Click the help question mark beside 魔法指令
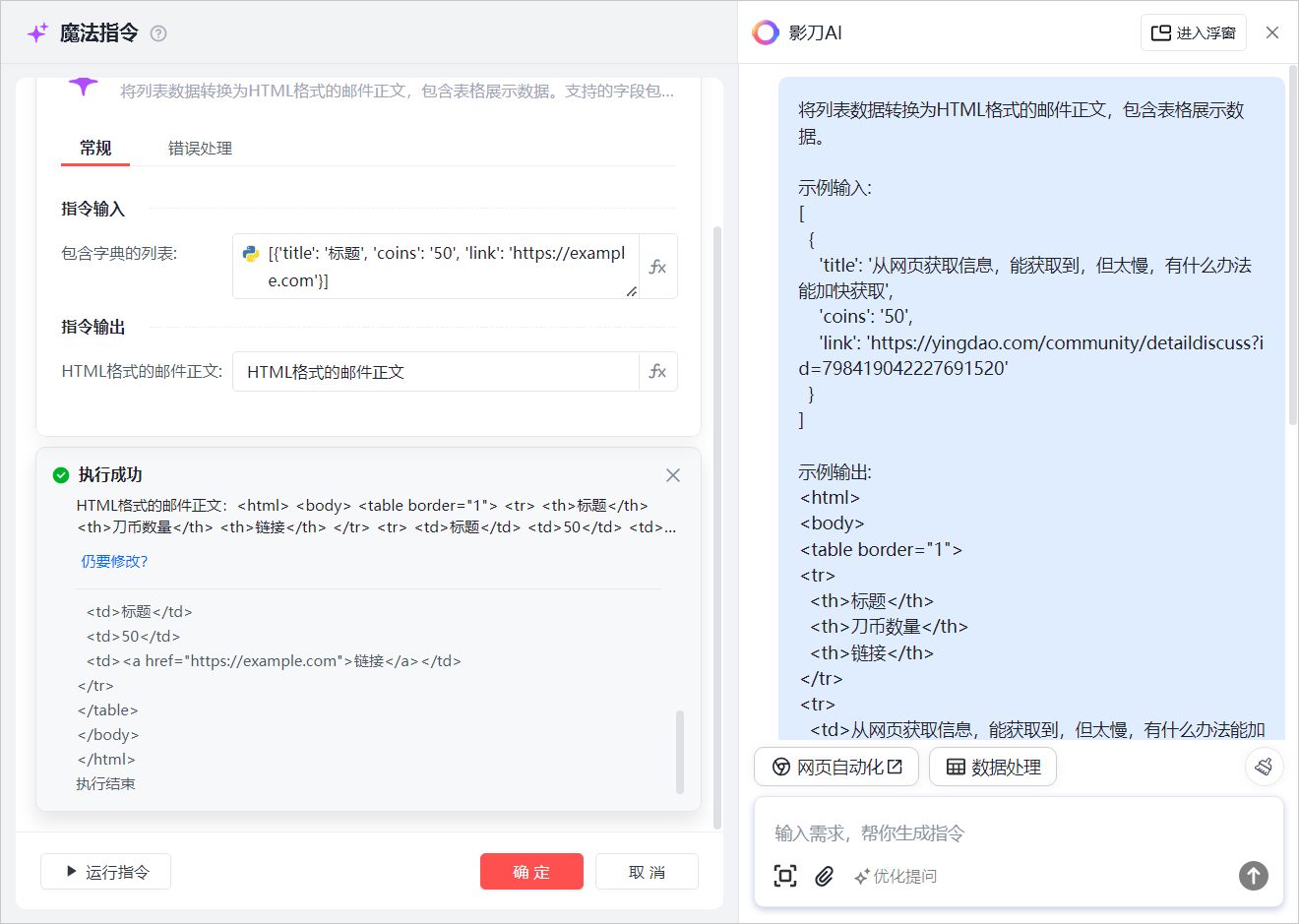The width and height of the screenshot is (1299, 924). coord(158,33)
